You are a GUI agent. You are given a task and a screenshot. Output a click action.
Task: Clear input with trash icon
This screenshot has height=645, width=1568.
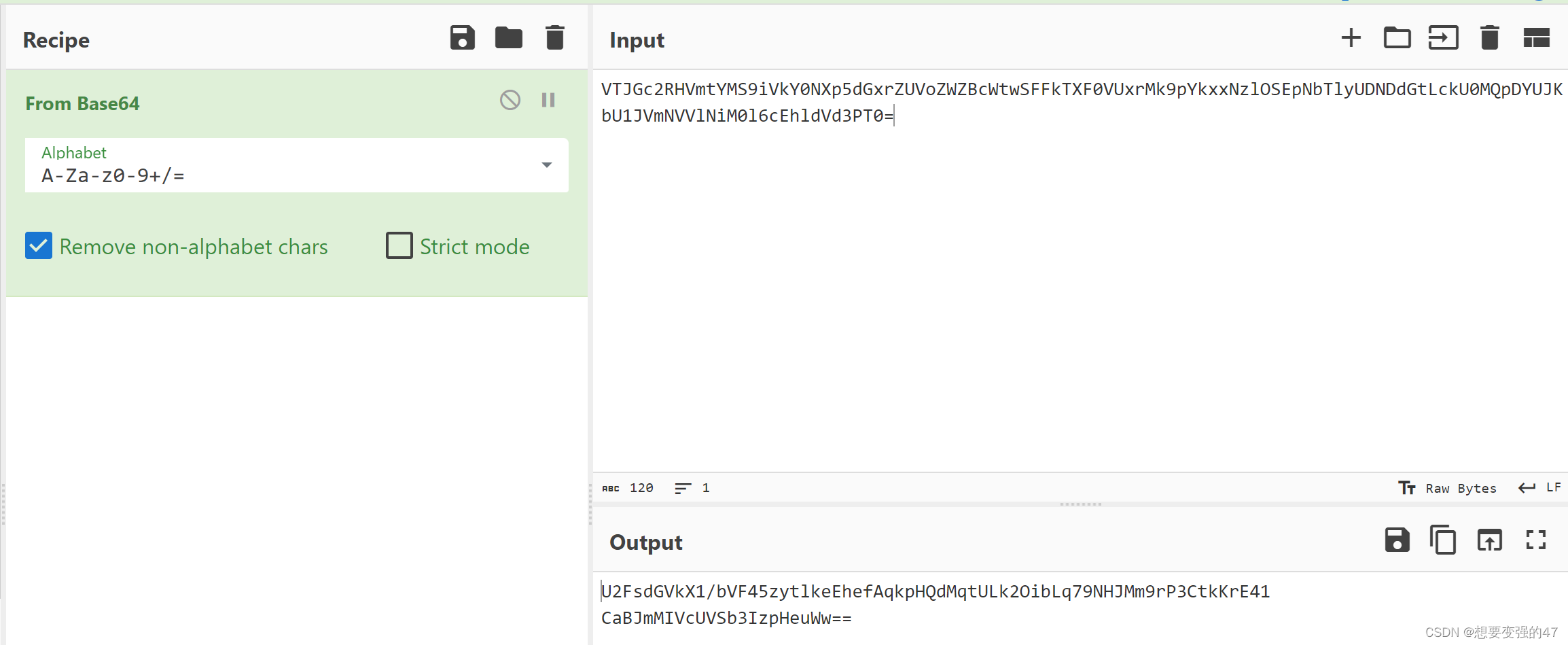(x=1490, y=38)
